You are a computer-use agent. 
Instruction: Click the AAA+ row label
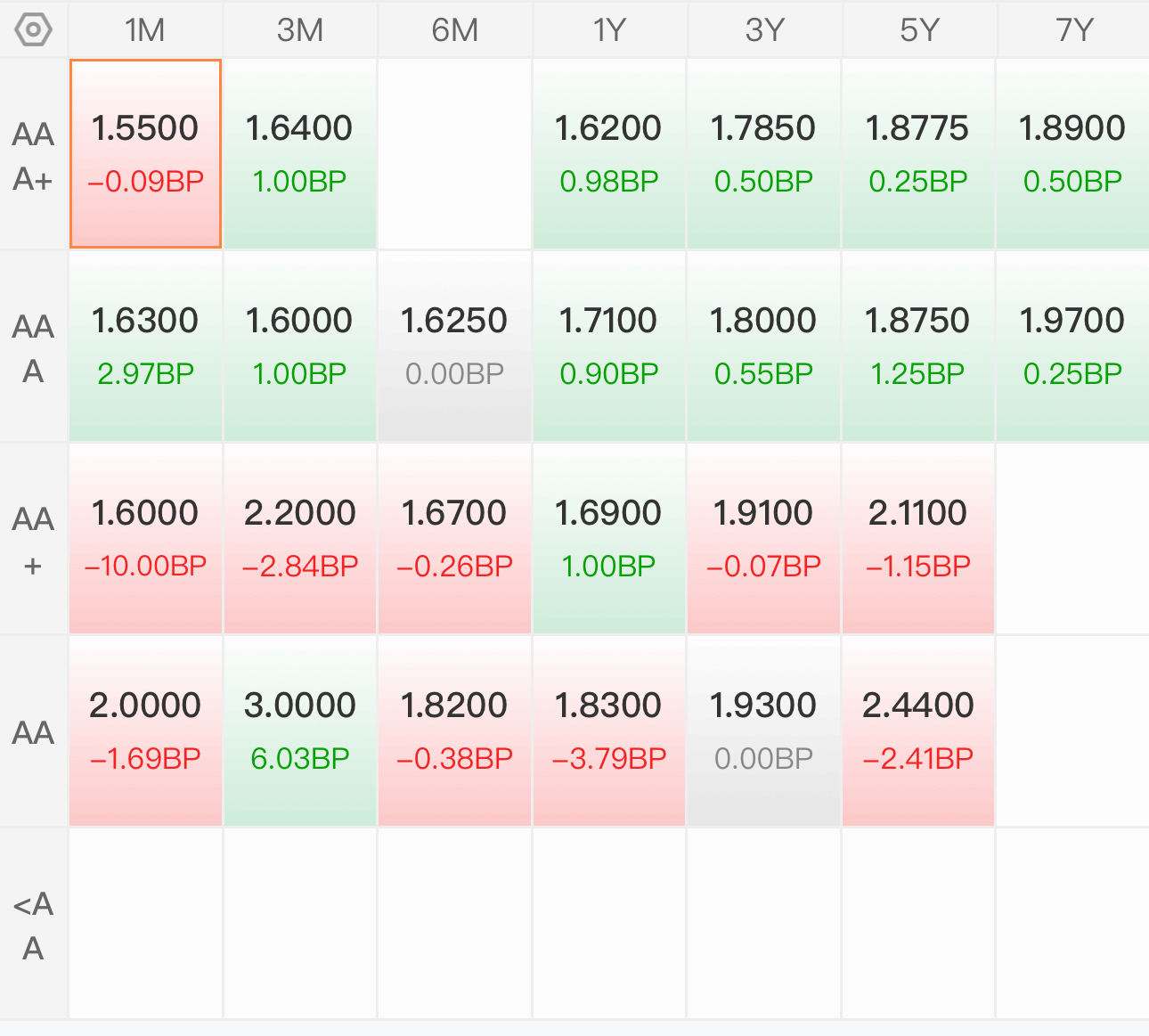(34, 156)
